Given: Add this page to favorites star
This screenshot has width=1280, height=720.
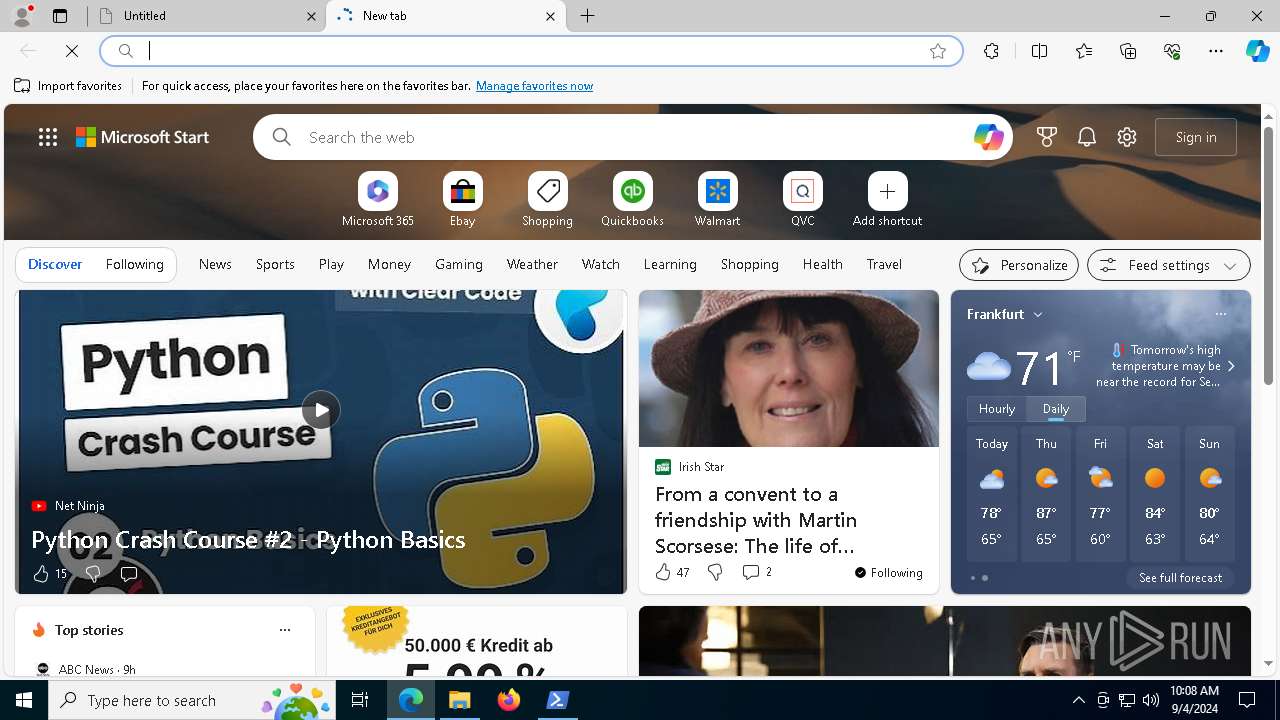Looking at the screenshot, I should coord(938,51).
